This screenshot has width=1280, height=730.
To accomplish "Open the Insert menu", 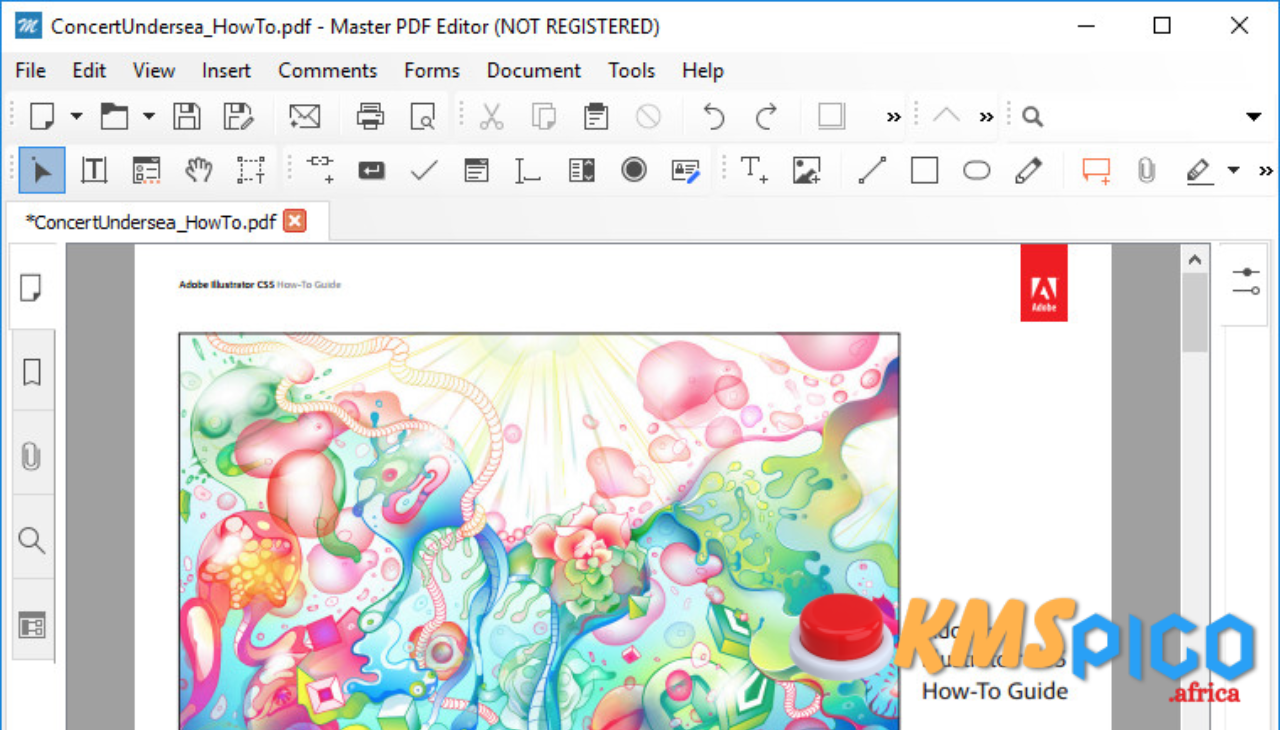I will 227,70.
